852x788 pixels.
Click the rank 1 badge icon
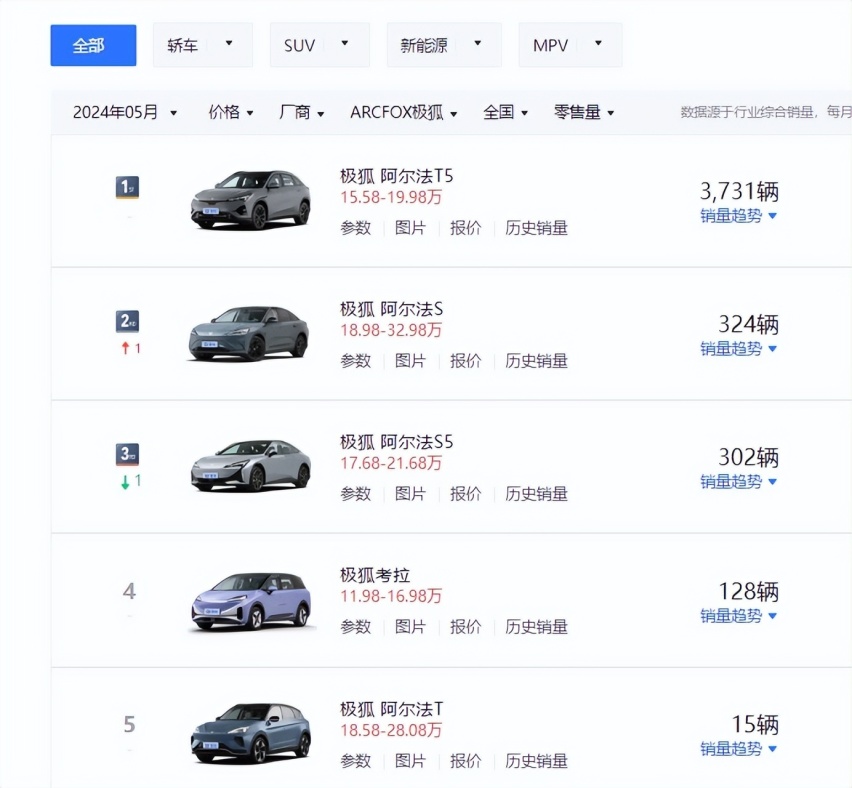tap(126, 186)
